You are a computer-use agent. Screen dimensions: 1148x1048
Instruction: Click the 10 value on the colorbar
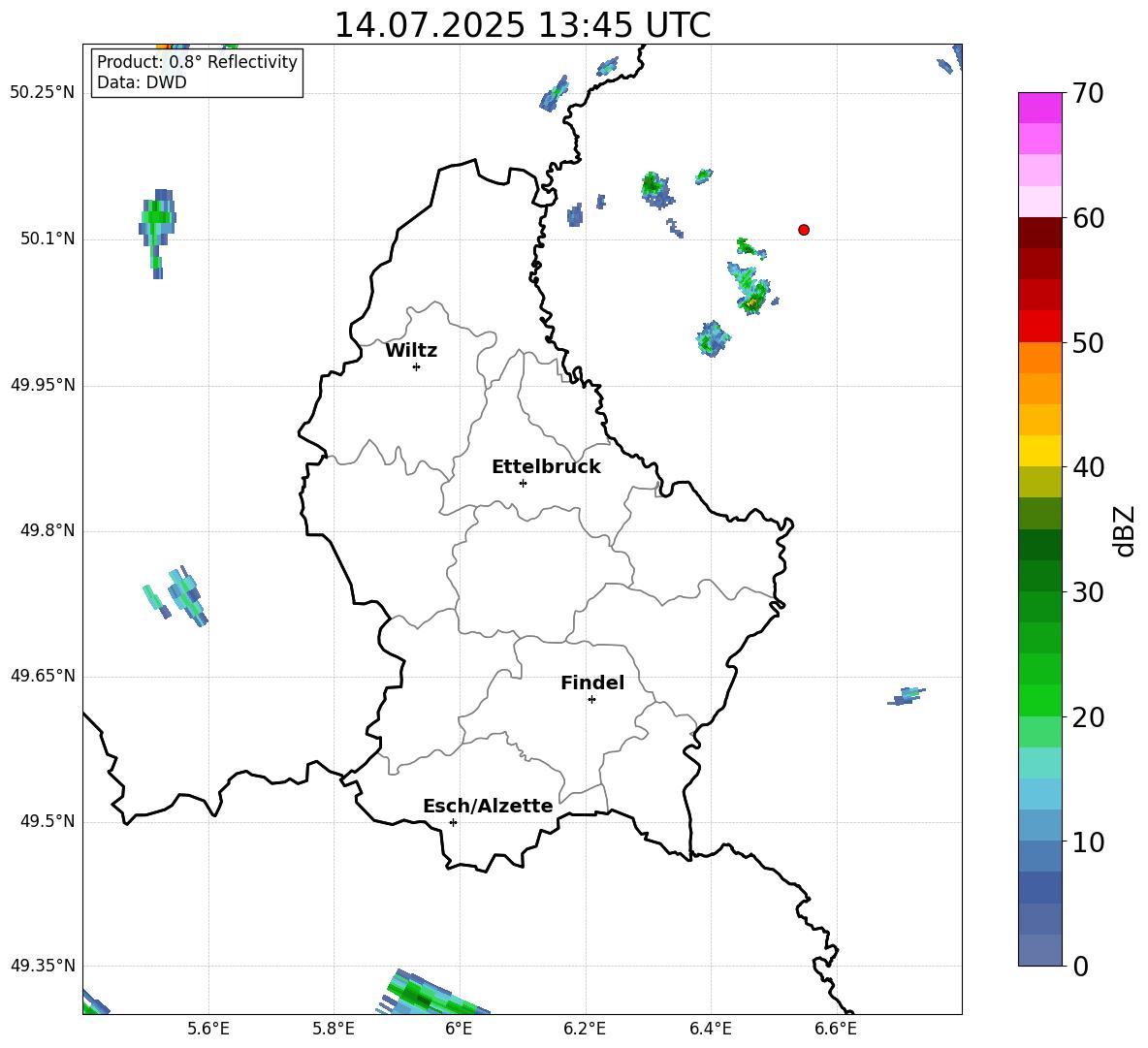point(1088,842)
